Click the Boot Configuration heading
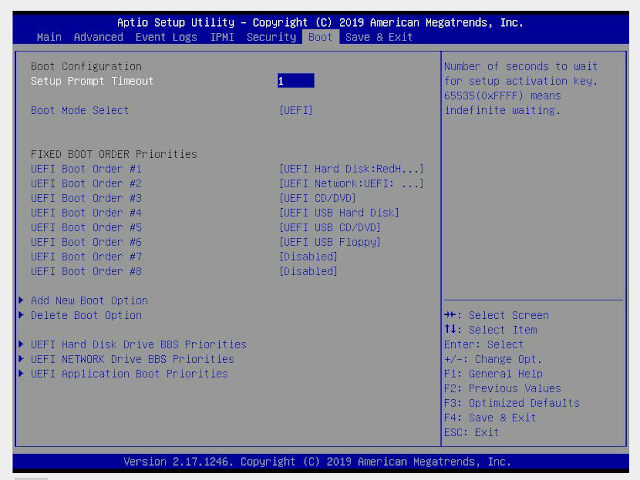 (86, 66)
